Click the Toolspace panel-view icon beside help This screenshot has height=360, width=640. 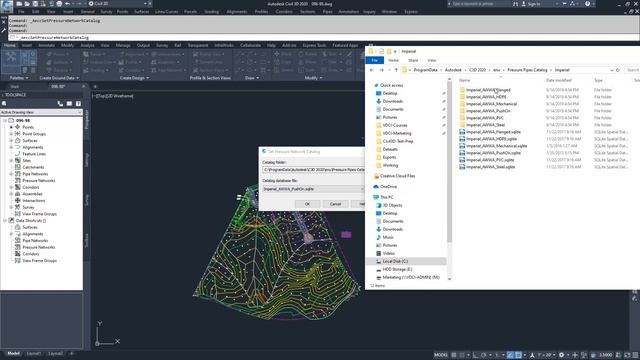69,104
